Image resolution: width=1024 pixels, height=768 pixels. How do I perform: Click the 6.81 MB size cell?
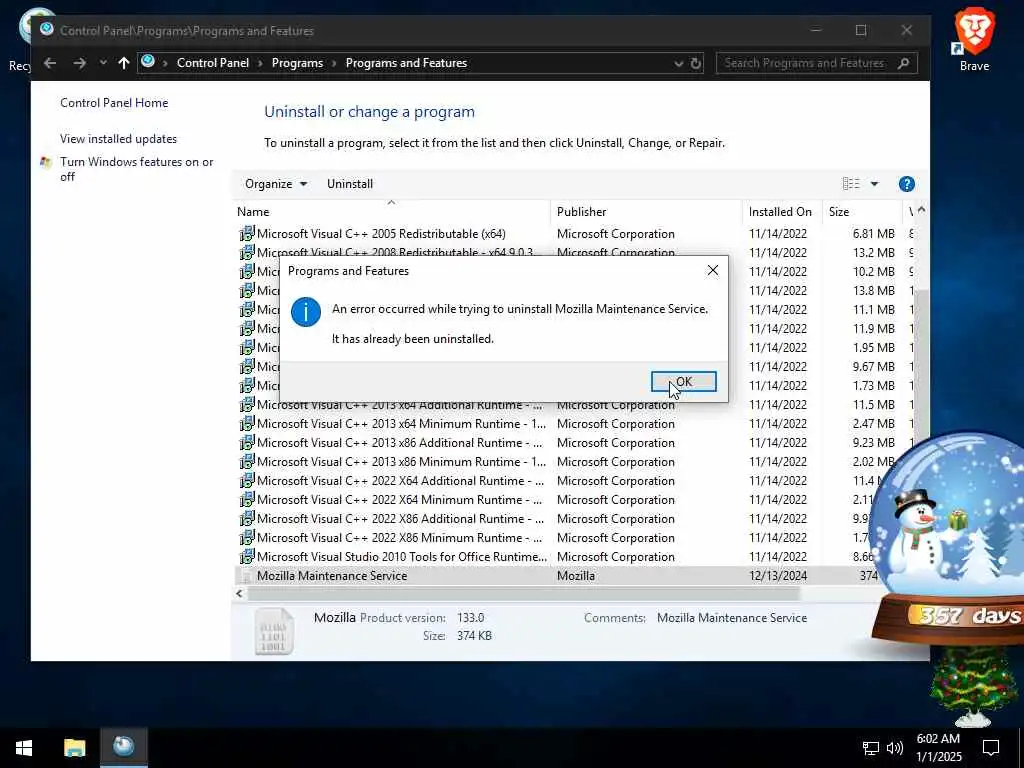873,234
